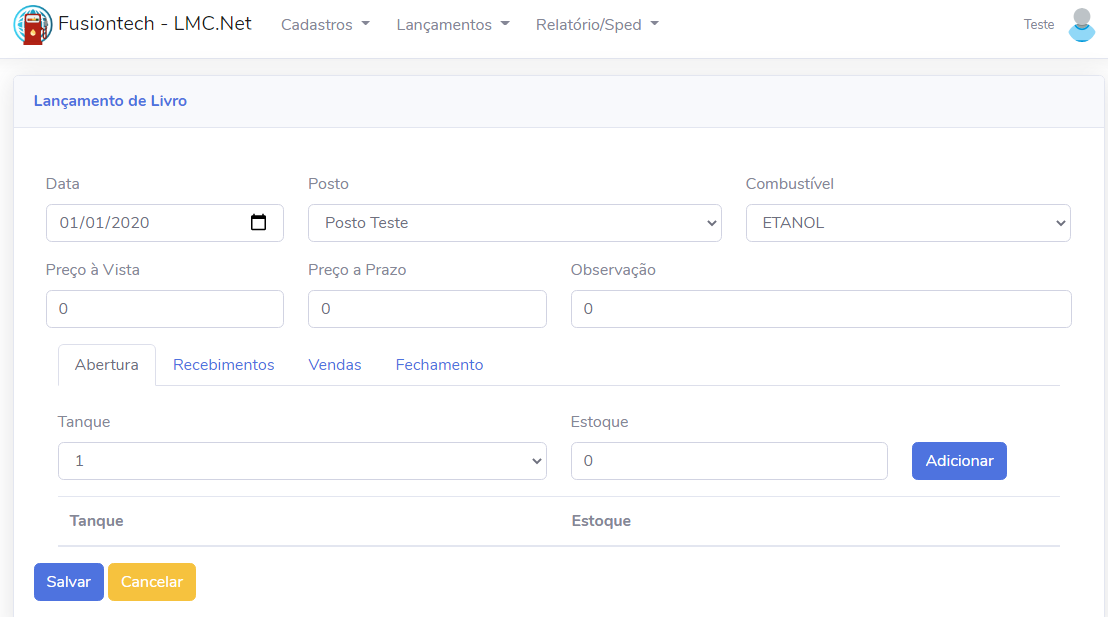Click the Lançamento de Livro heading
The height and width of the screenshot is (617, 1108).
point(110,101)
